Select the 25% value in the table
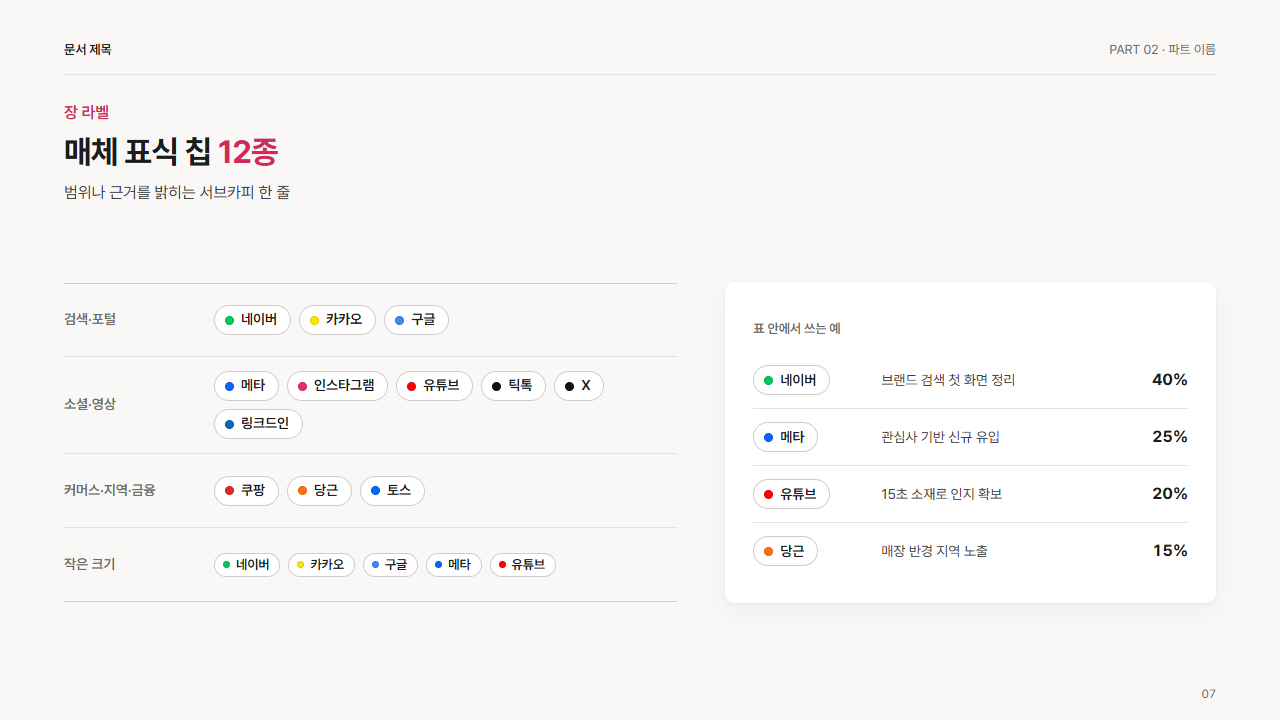The width and height of the screenshot is (1280, 720). 1170,437
